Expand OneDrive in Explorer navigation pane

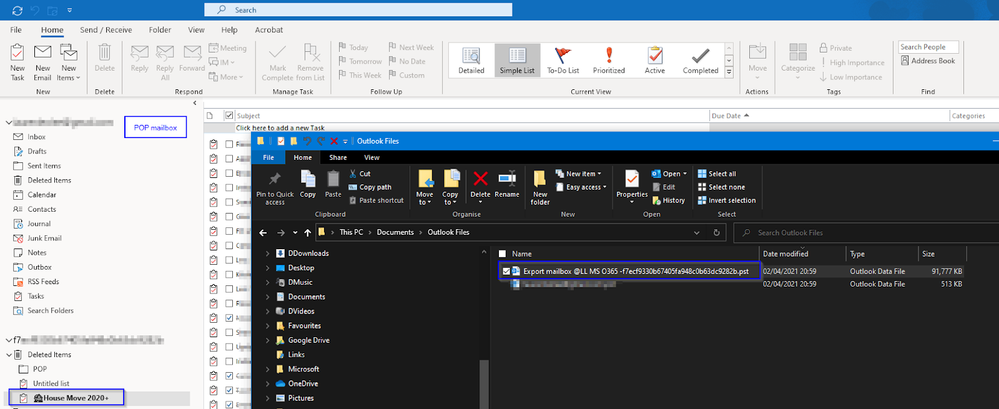(x=268, y=384)
